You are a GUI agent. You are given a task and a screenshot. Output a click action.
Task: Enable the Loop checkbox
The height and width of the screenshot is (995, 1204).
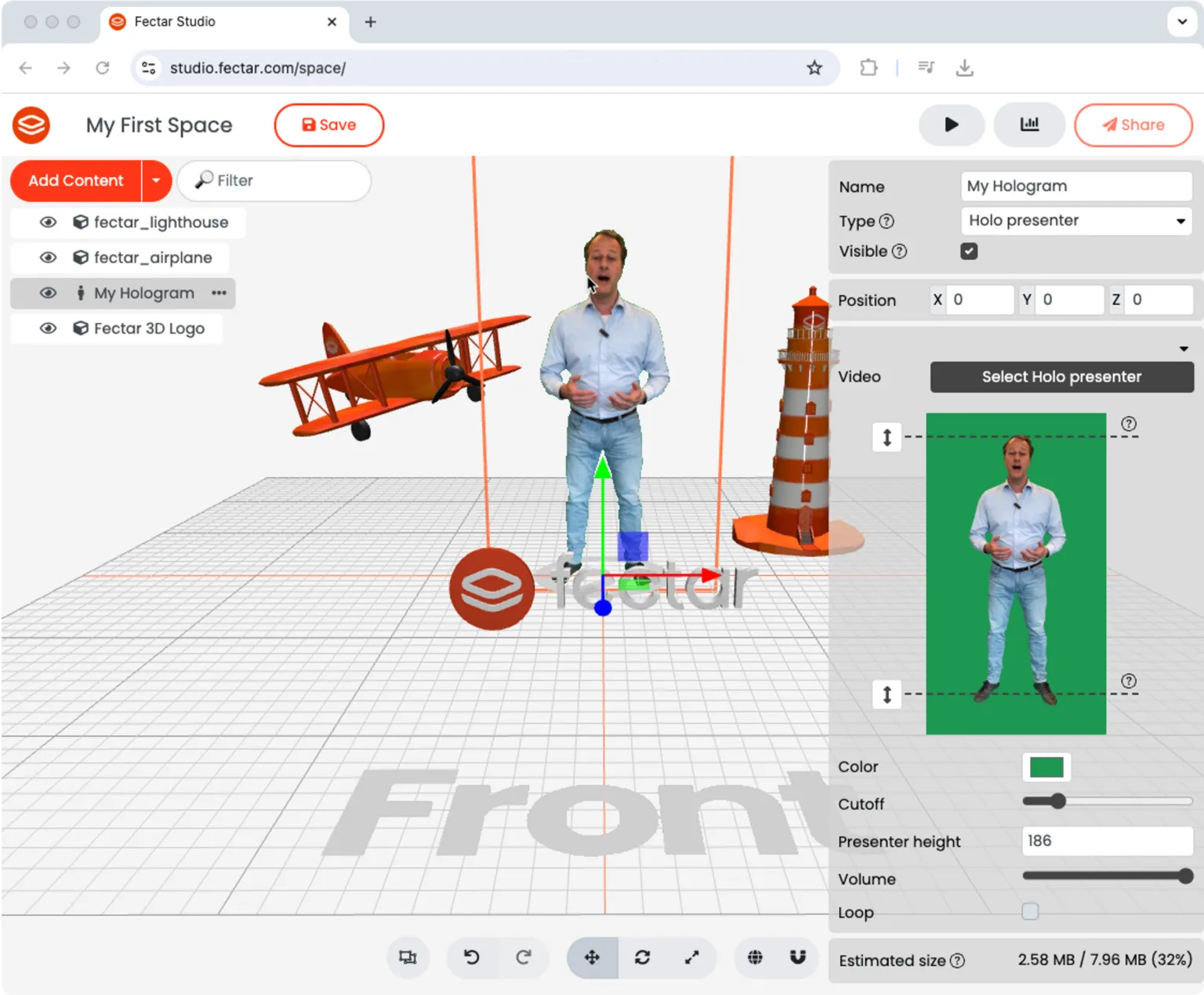coord(1030,912)
